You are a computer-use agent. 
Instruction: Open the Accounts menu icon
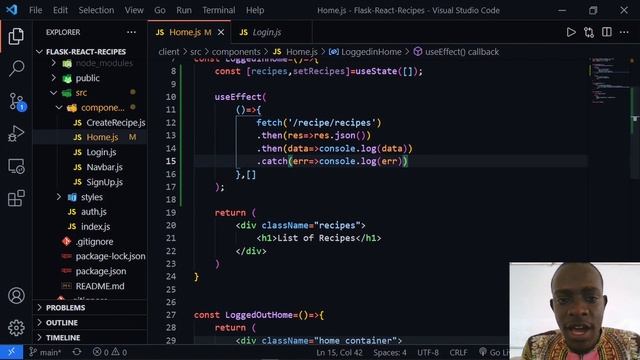pyautogui.click(x=16, y=296)
